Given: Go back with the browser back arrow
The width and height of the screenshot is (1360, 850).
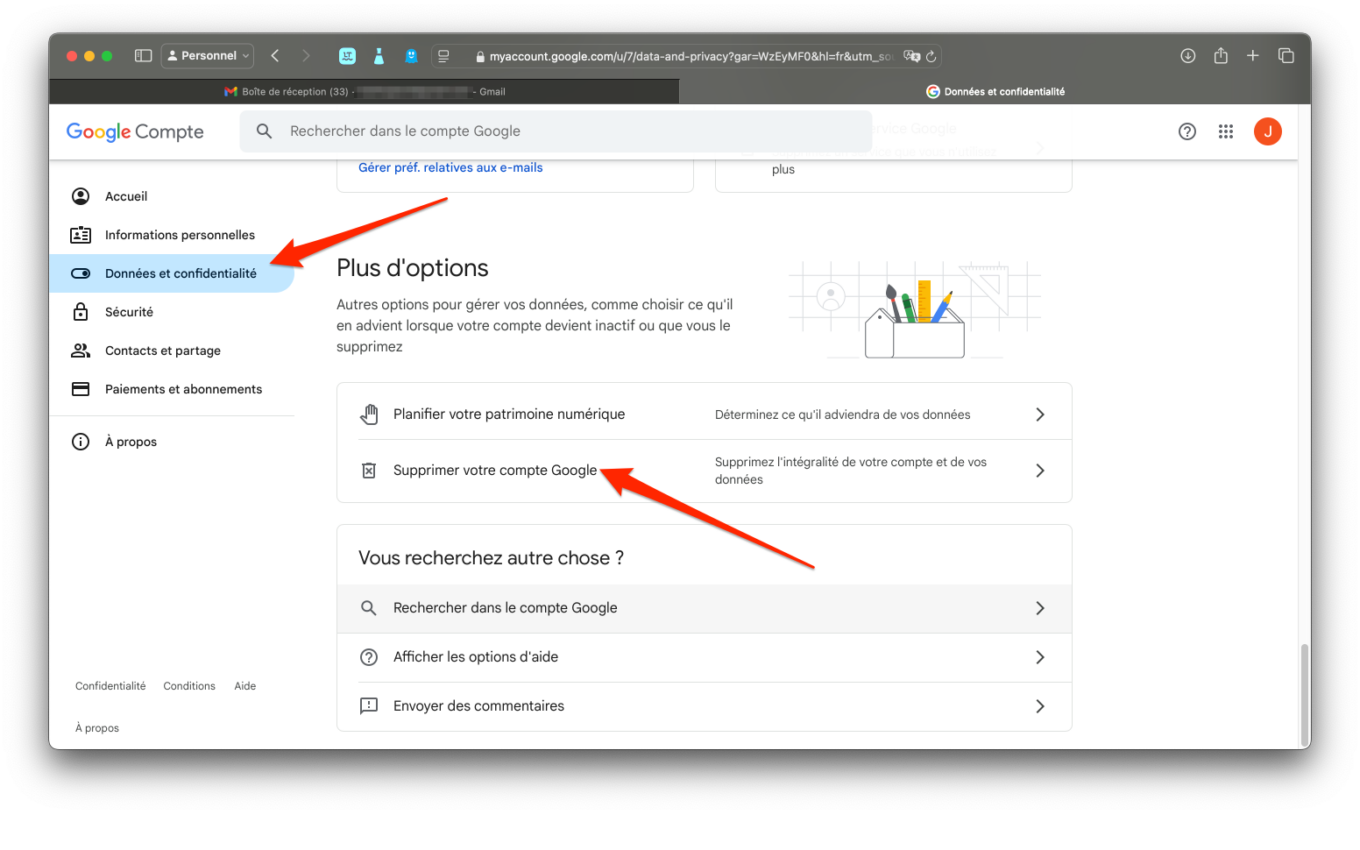Looking at the screenshot, I should click(275, 56).
